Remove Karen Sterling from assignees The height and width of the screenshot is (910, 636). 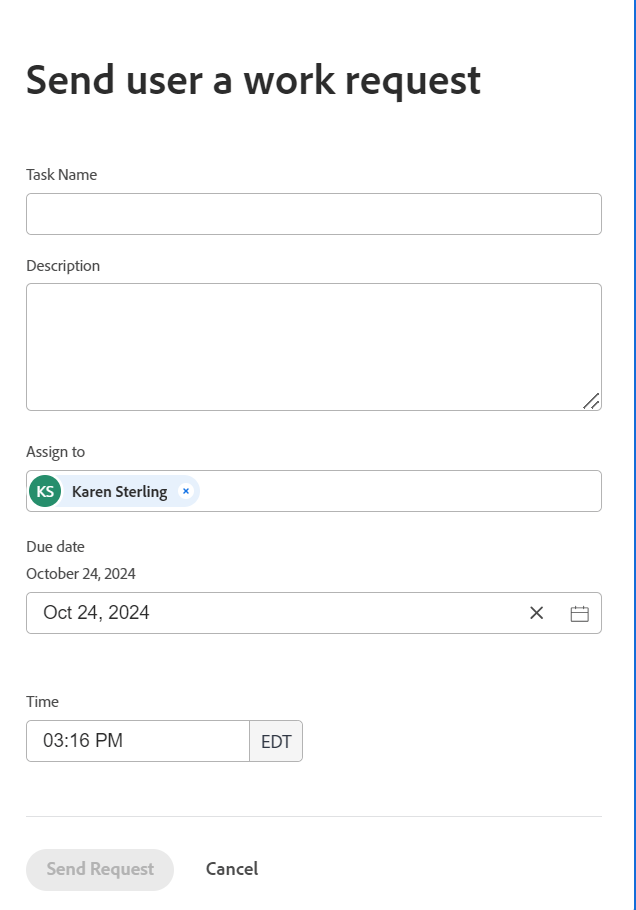point(185,491)
